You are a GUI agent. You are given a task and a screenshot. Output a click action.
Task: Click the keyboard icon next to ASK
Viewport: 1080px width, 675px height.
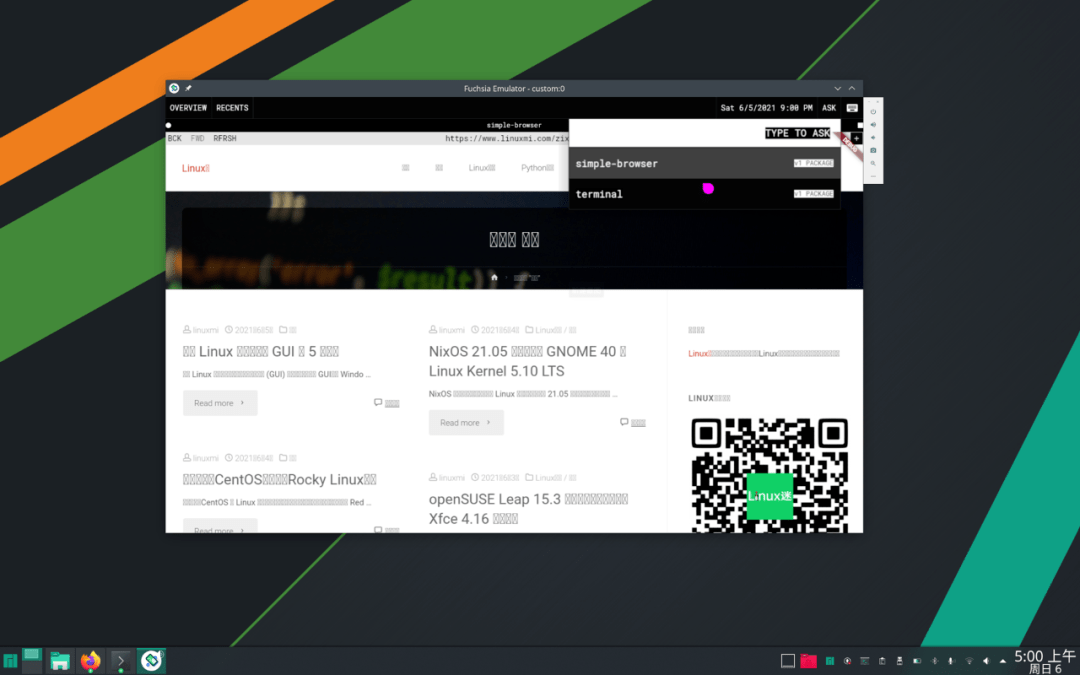click(x=850, y=107)
